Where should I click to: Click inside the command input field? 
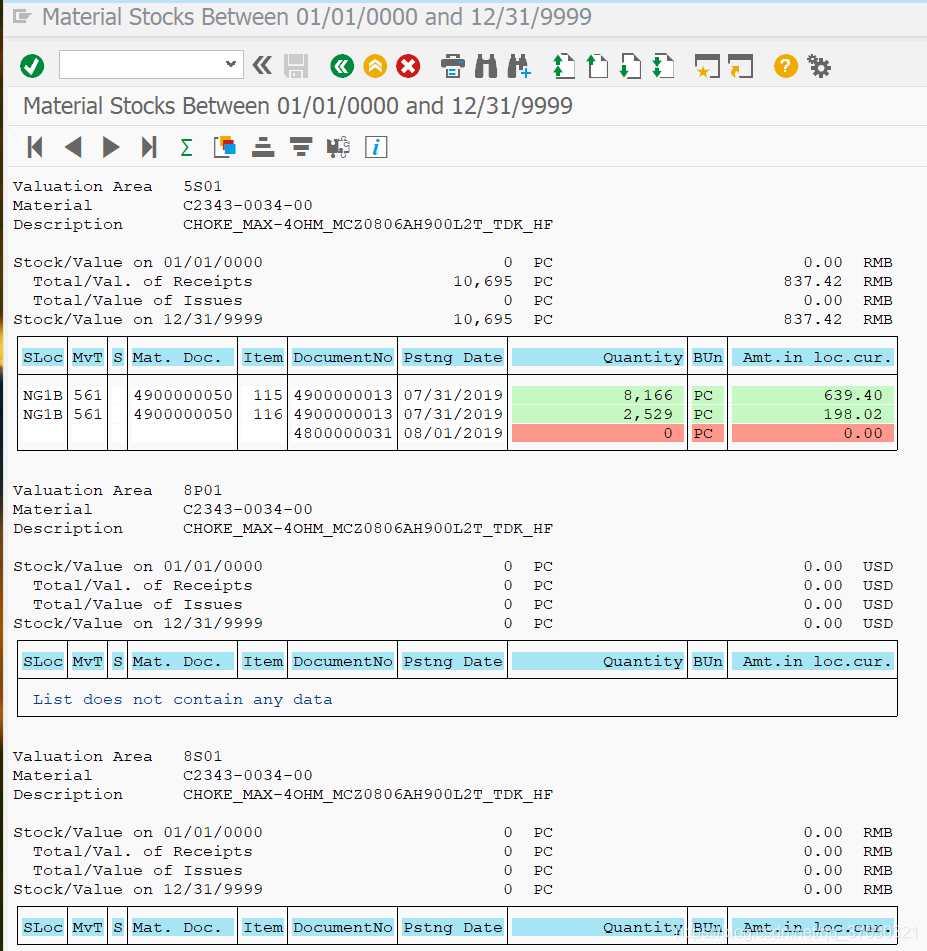pos(140,64)
